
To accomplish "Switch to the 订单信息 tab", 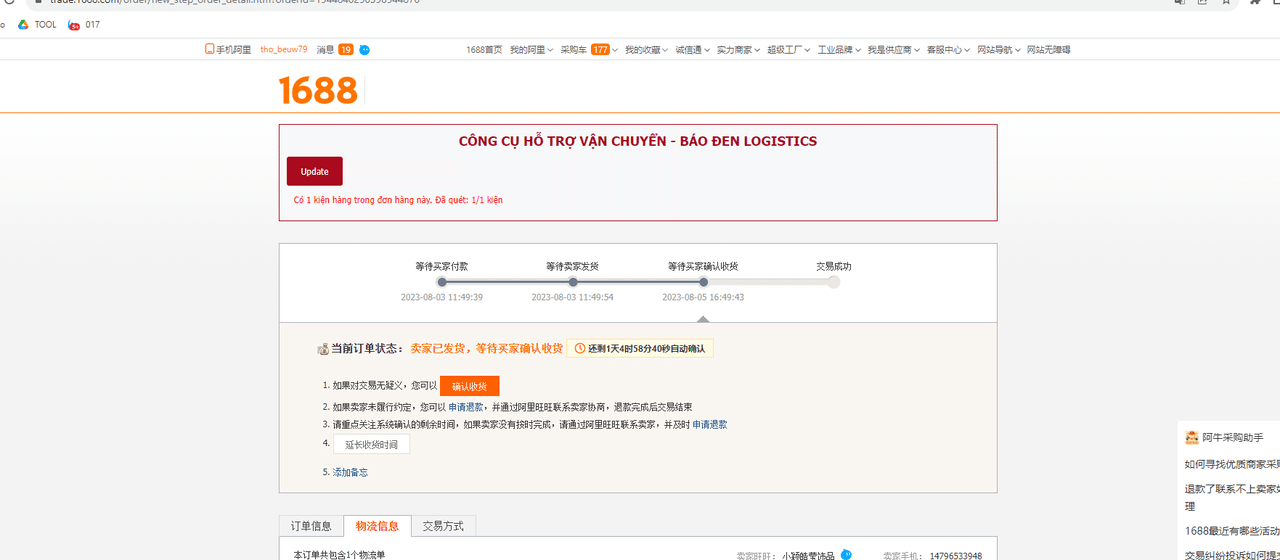I will pyautogui.click(x=311, y=526).
